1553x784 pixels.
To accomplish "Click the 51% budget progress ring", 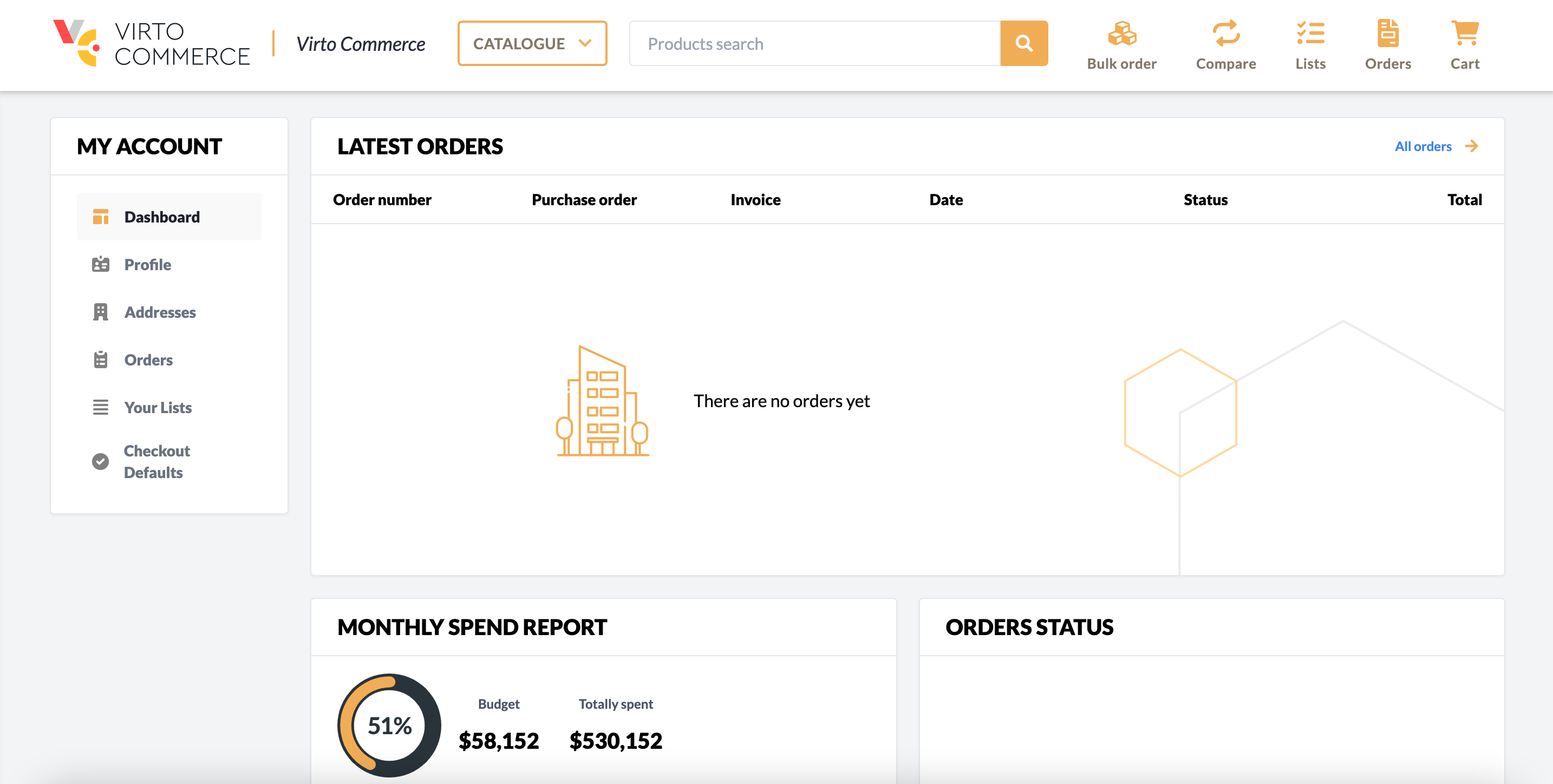I will coord(388,725).
